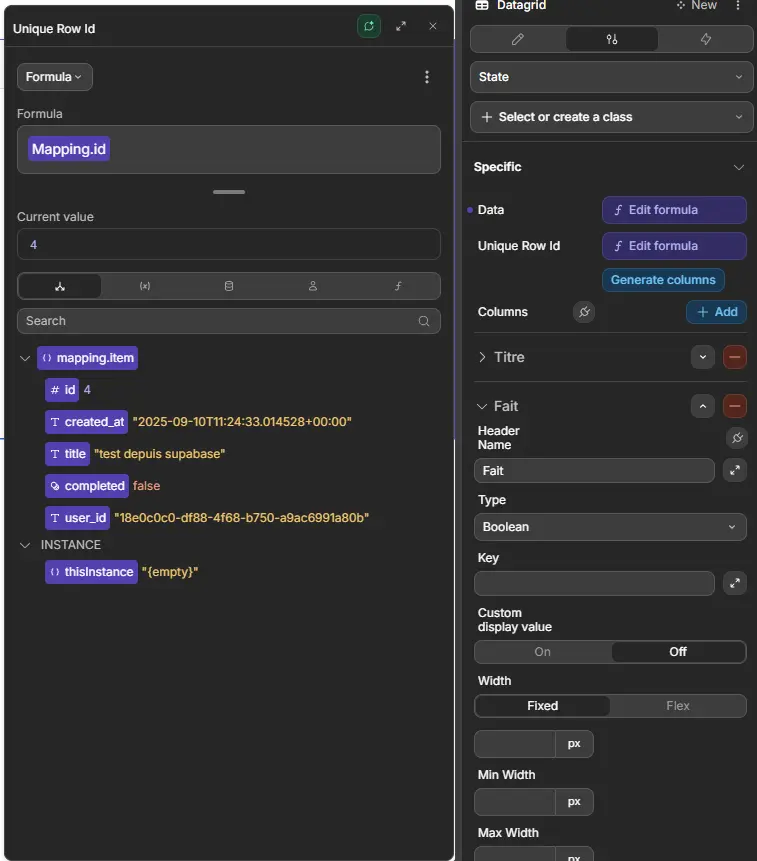Expand the Unique Row Id panel to fullscreen
This screenshot has height=861, width=757.
point(401,26)
